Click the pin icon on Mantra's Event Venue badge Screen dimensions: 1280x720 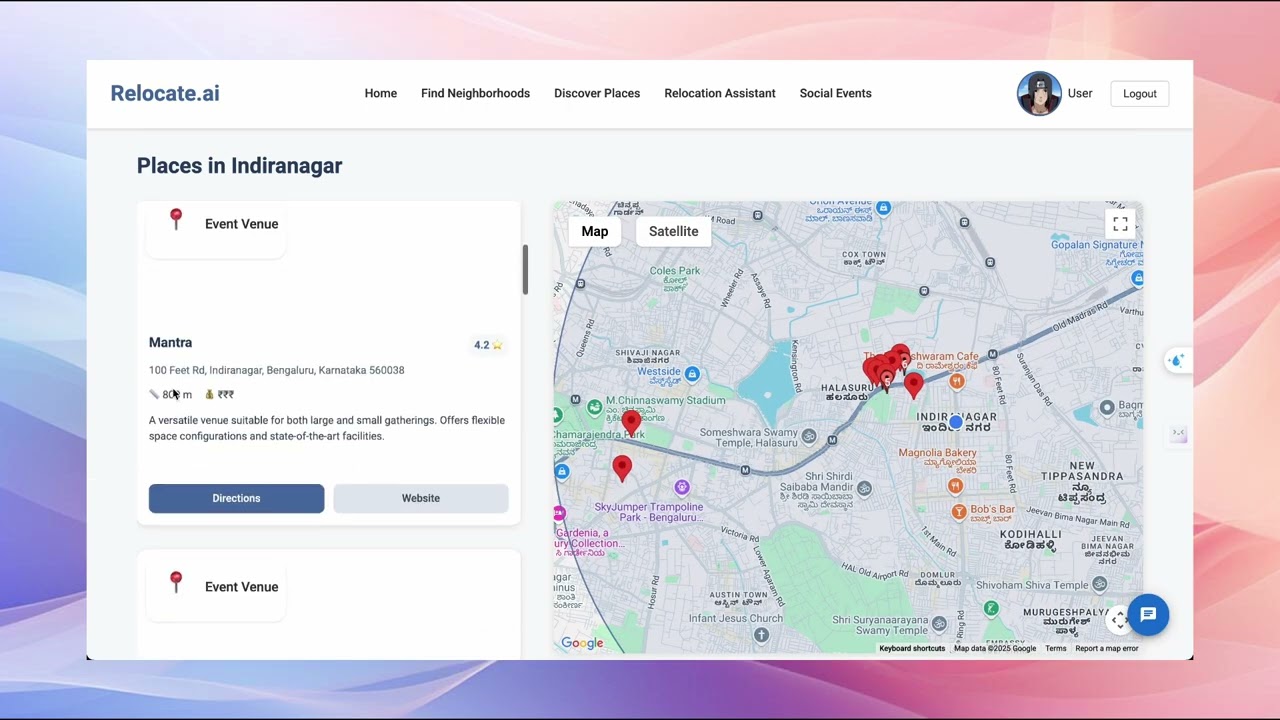pyautogui.click(x=176, y=219)
